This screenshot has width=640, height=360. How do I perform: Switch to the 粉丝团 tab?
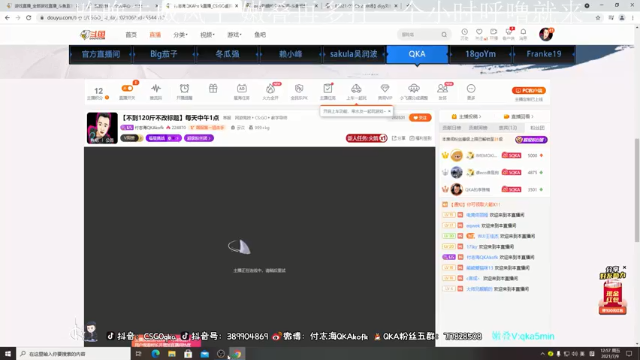537,128
